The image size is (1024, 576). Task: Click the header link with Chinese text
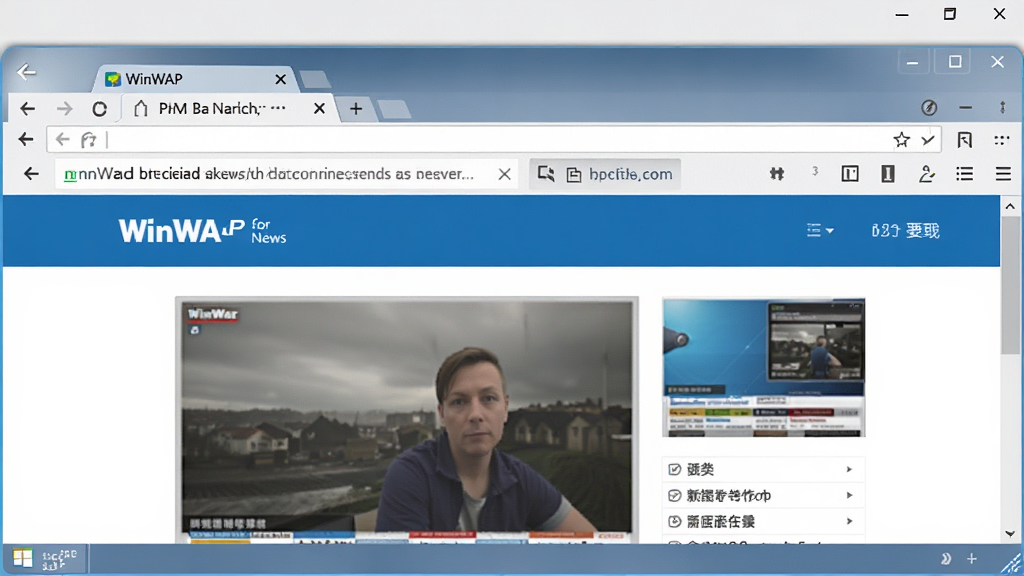(x=905, y=231)
